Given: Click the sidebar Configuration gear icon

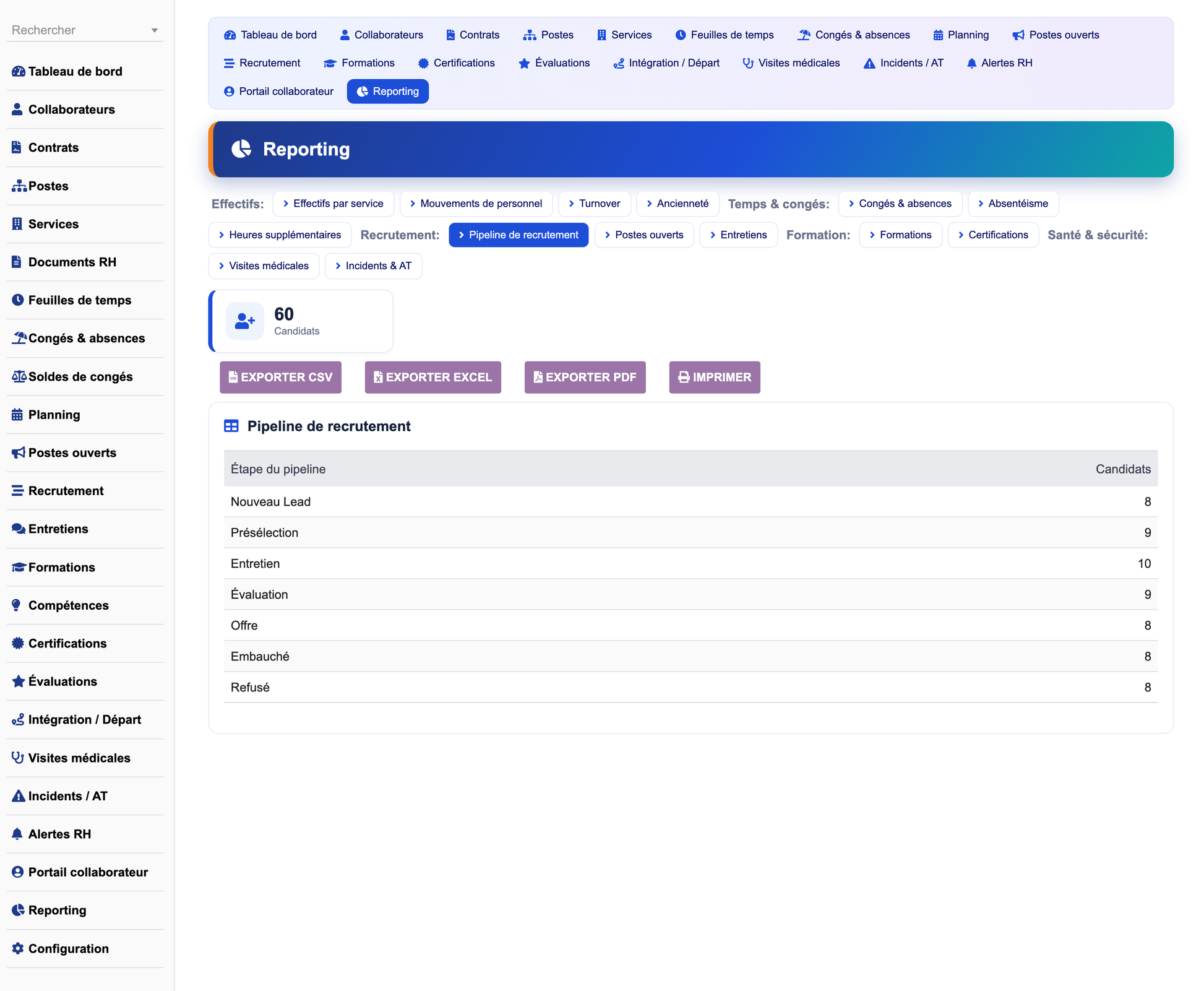Looking at the screenshot, I should point(18,949).
